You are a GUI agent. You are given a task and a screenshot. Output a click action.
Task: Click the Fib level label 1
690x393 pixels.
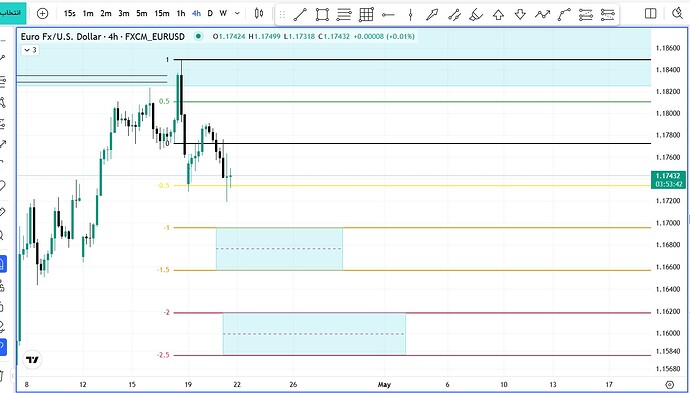pos(167,59)
